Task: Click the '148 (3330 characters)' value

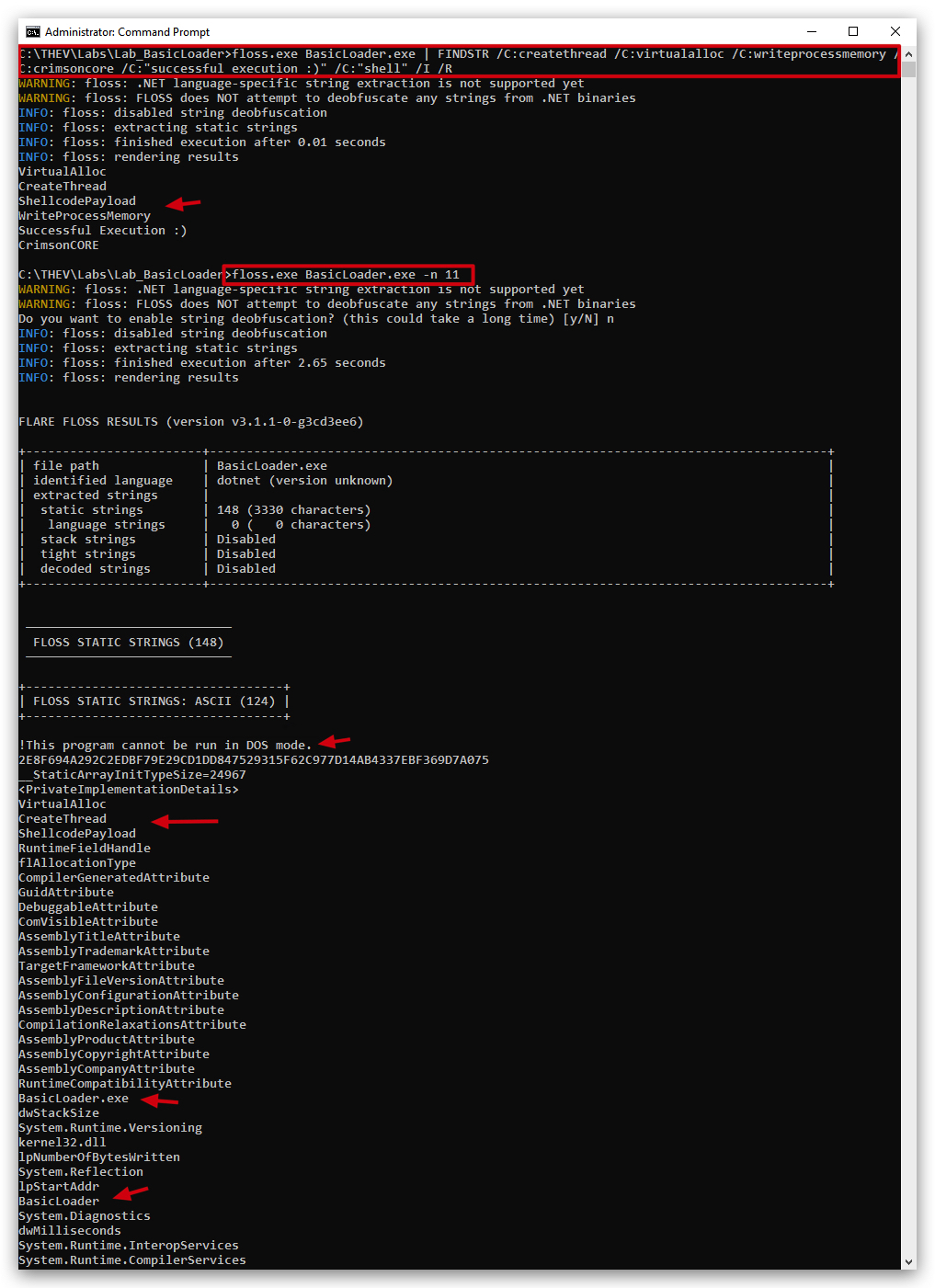Action: (294, 510)
